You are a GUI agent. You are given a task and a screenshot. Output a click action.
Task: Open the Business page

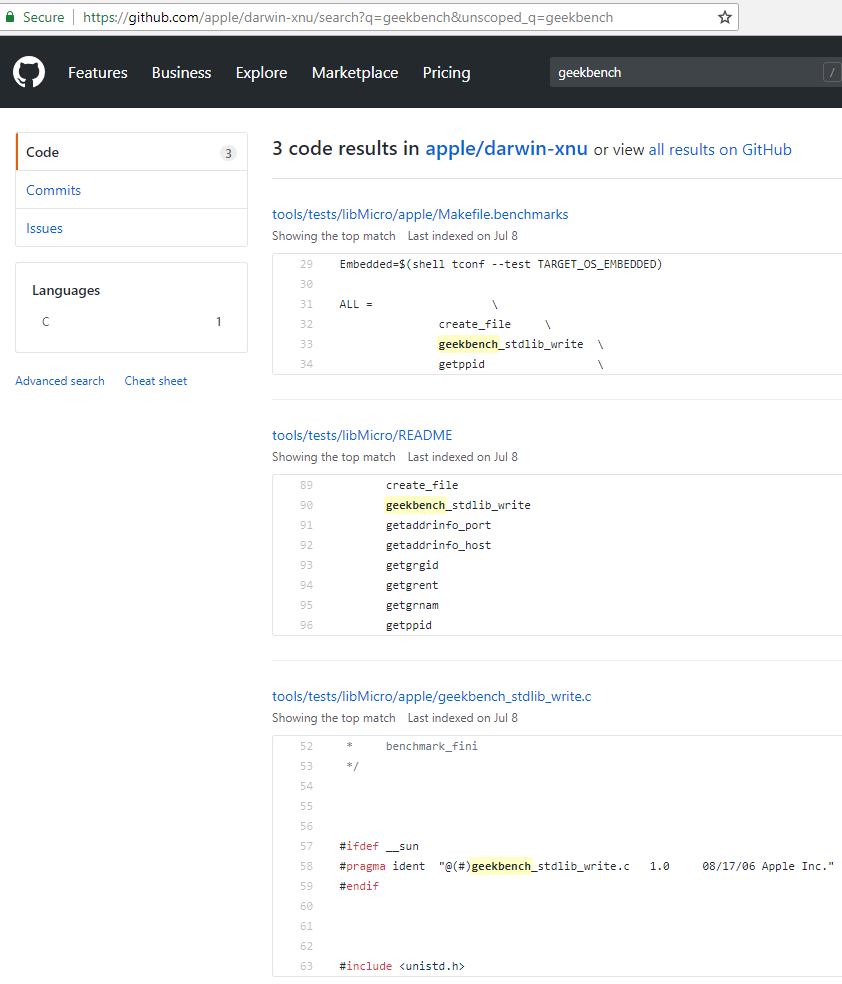click(181, 73)
